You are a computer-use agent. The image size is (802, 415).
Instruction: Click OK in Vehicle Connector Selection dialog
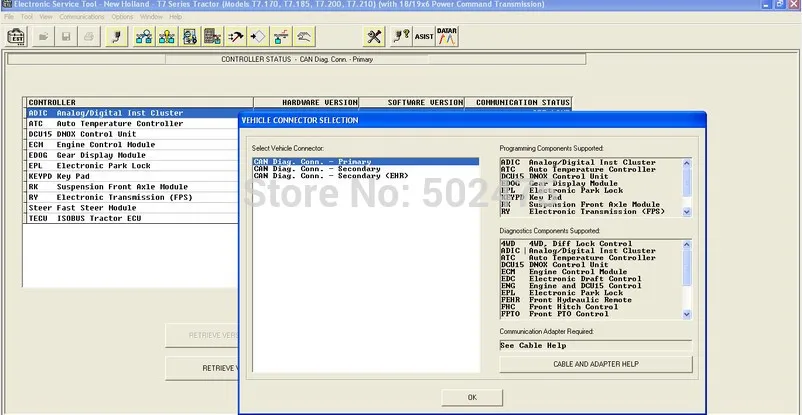click(x=472, y=397)
